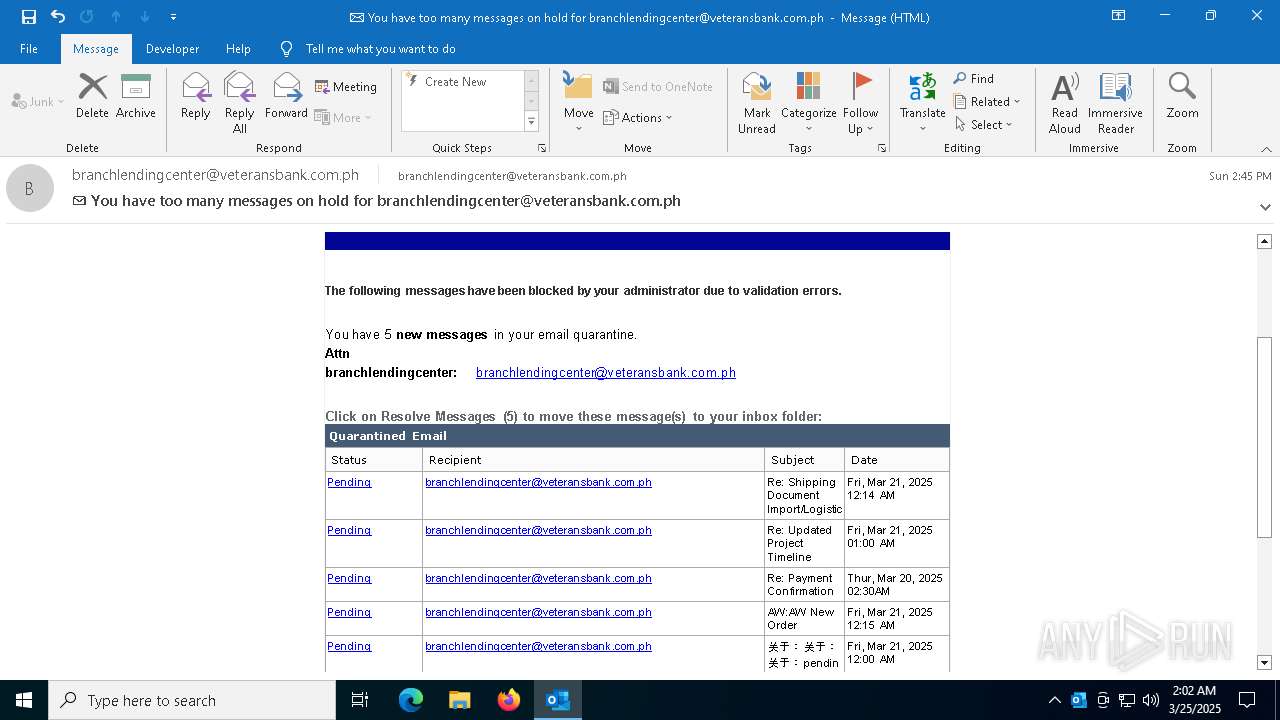Select the Message ribbon tab
Screen dimensions: 1280x720
pos(96,48)
